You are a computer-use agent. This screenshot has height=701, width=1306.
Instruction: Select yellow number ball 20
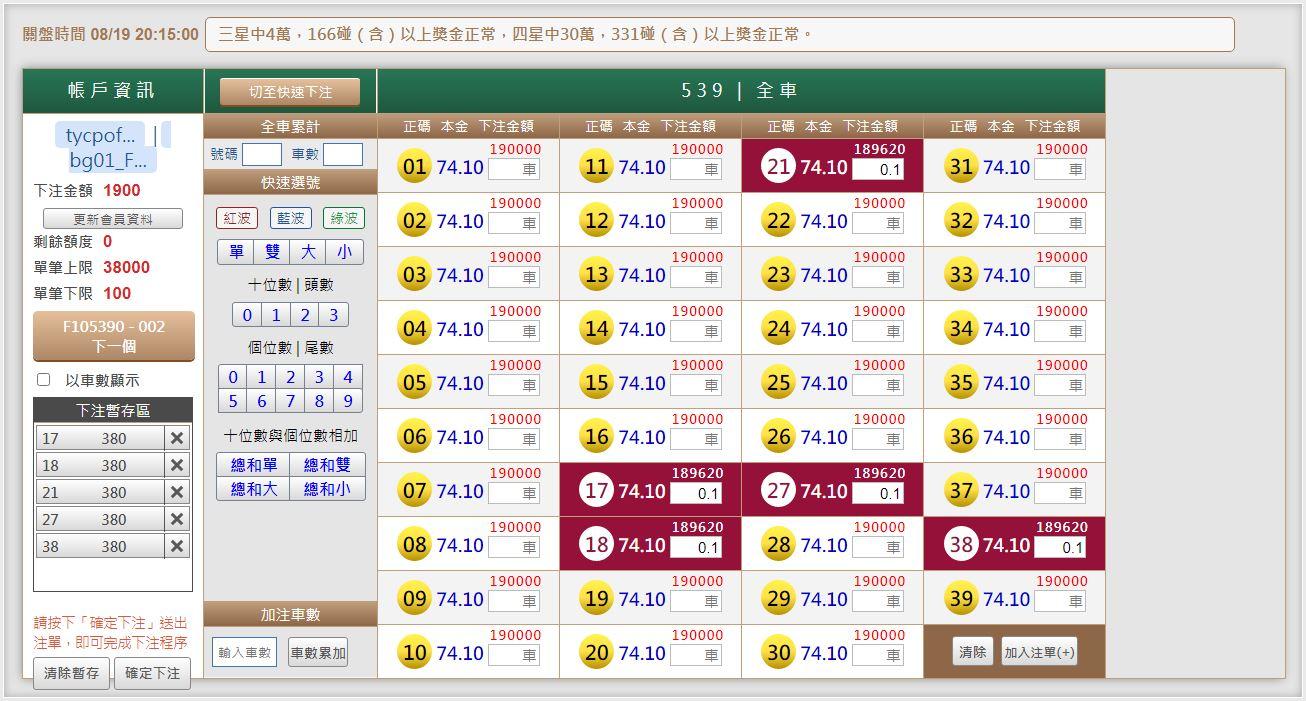tap(596, 653)
